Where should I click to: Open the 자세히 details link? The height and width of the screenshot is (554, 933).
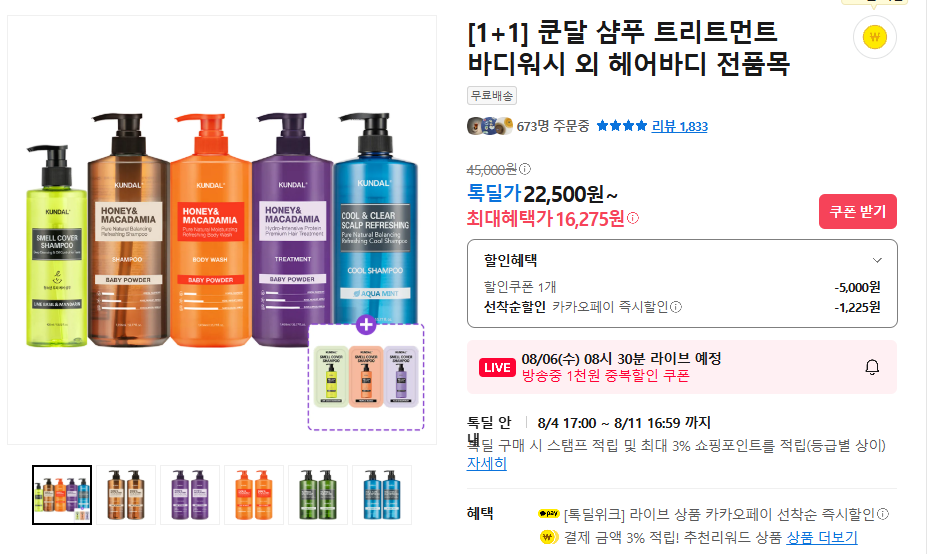pos(486,464)
